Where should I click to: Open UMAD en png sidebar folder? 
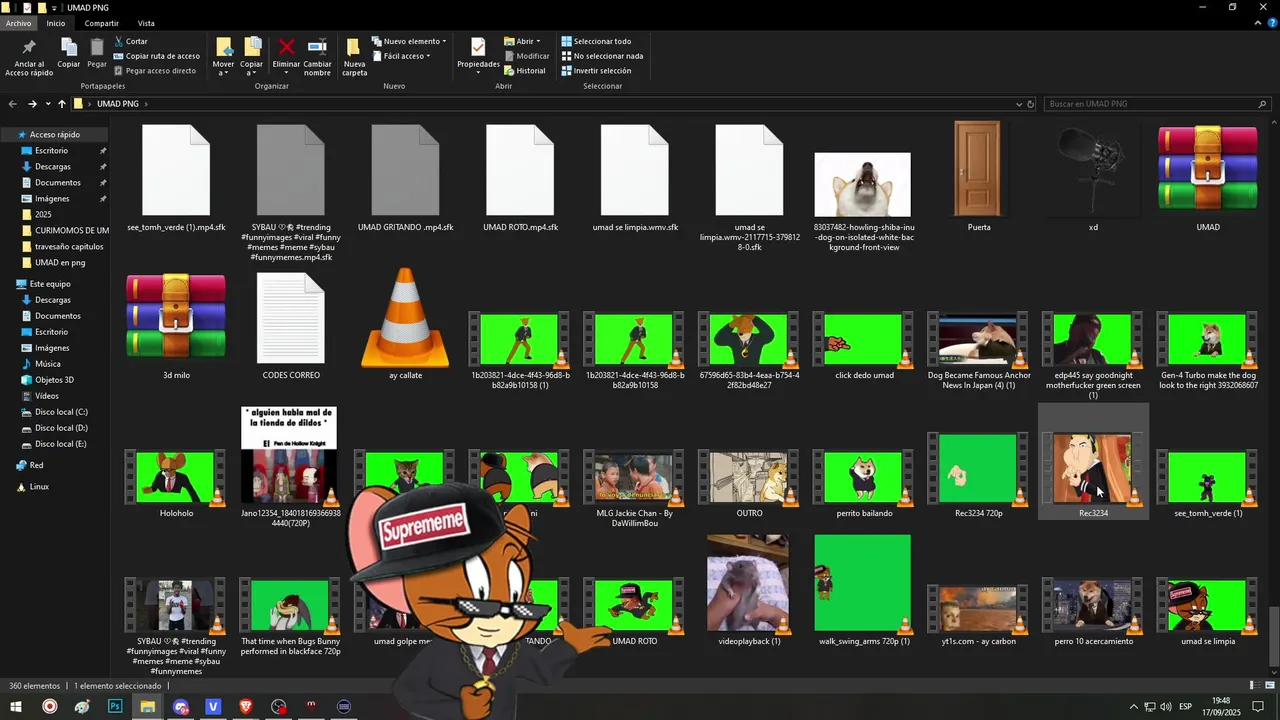point(60,263)
